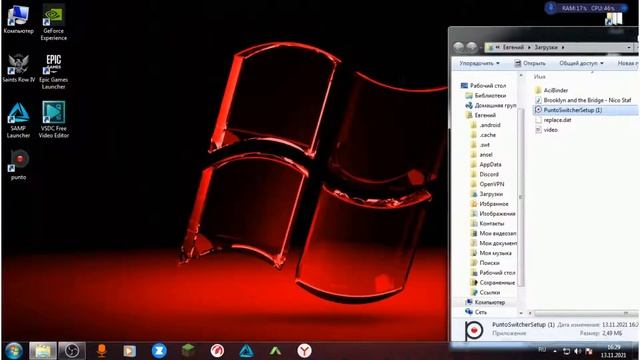Image resolution: width=640 pixels, height=360 pixels.
Task: Select the Евгений user folder in tree
Action: tap(481, 115)
